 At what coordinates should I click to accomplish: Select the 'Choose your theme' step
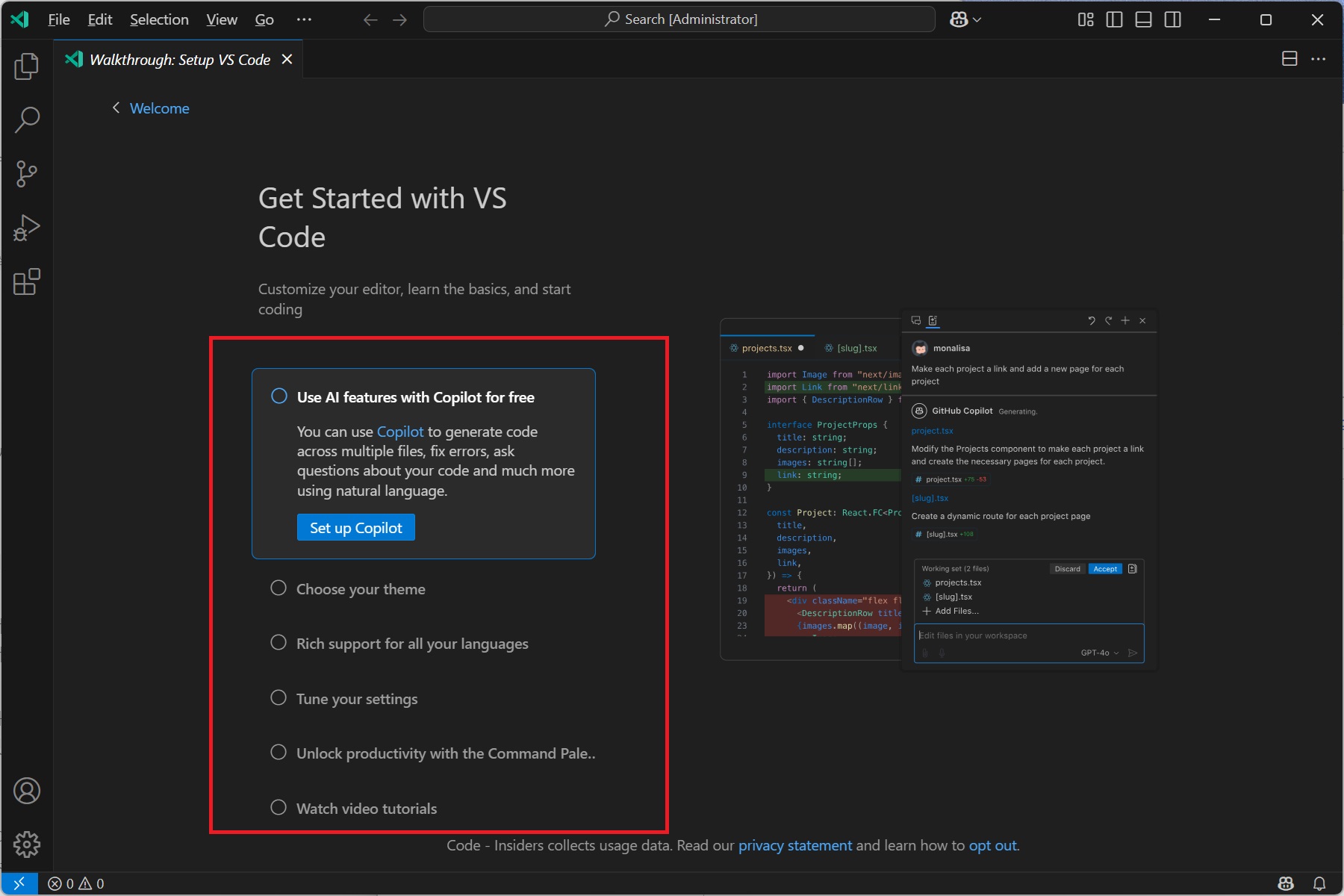361,589
